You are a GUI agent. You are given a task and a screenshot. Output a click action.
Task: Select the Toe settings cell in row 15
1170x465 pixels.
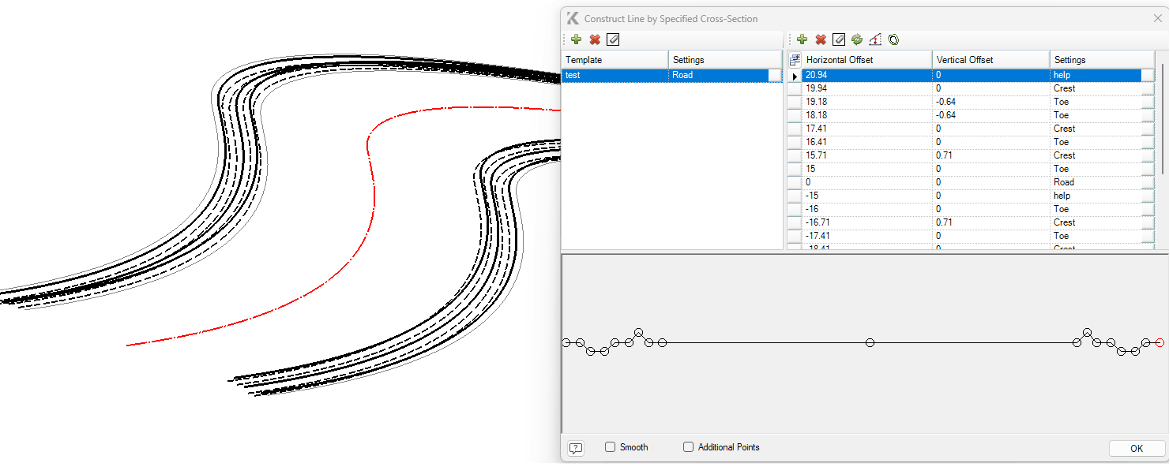[x=1095, y=169]
